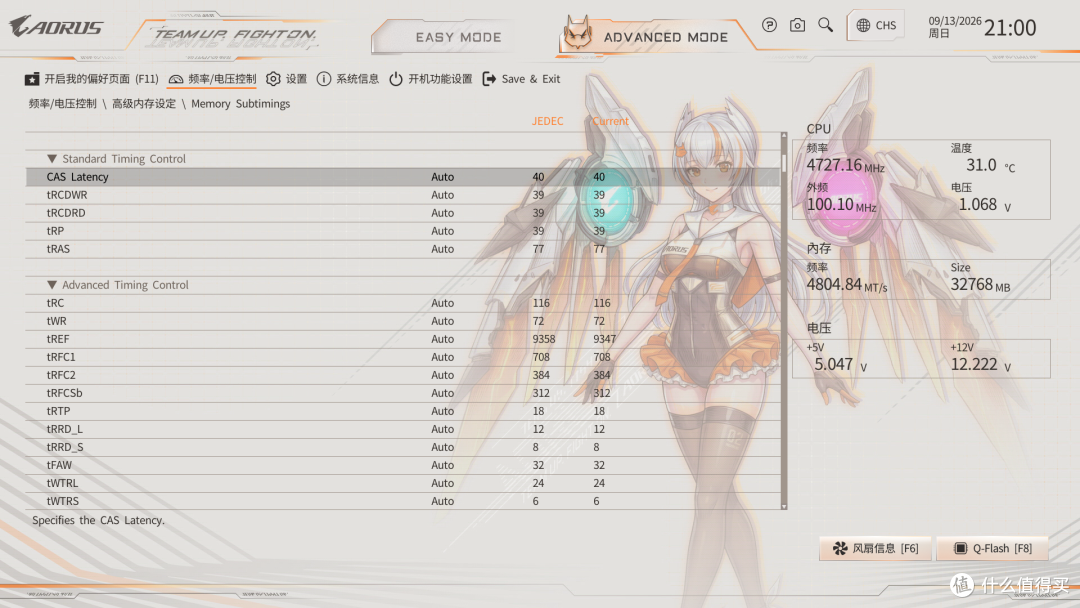Open 风扇信息 [F6] fan info
This screenshot has width=1080, height=608.
coord(875,549)
